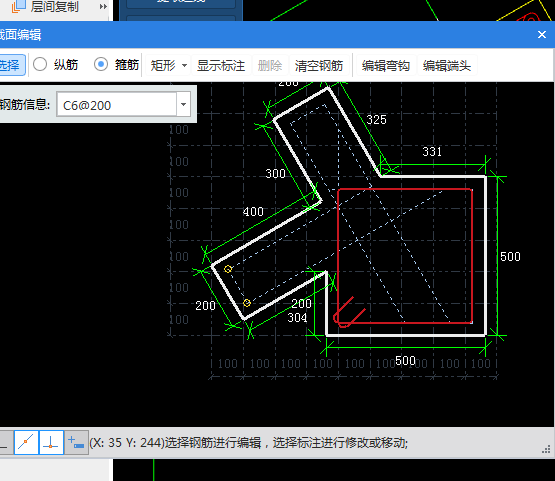Click the 400 dimension label
555x481 pixels.
[x=253, y=212]
